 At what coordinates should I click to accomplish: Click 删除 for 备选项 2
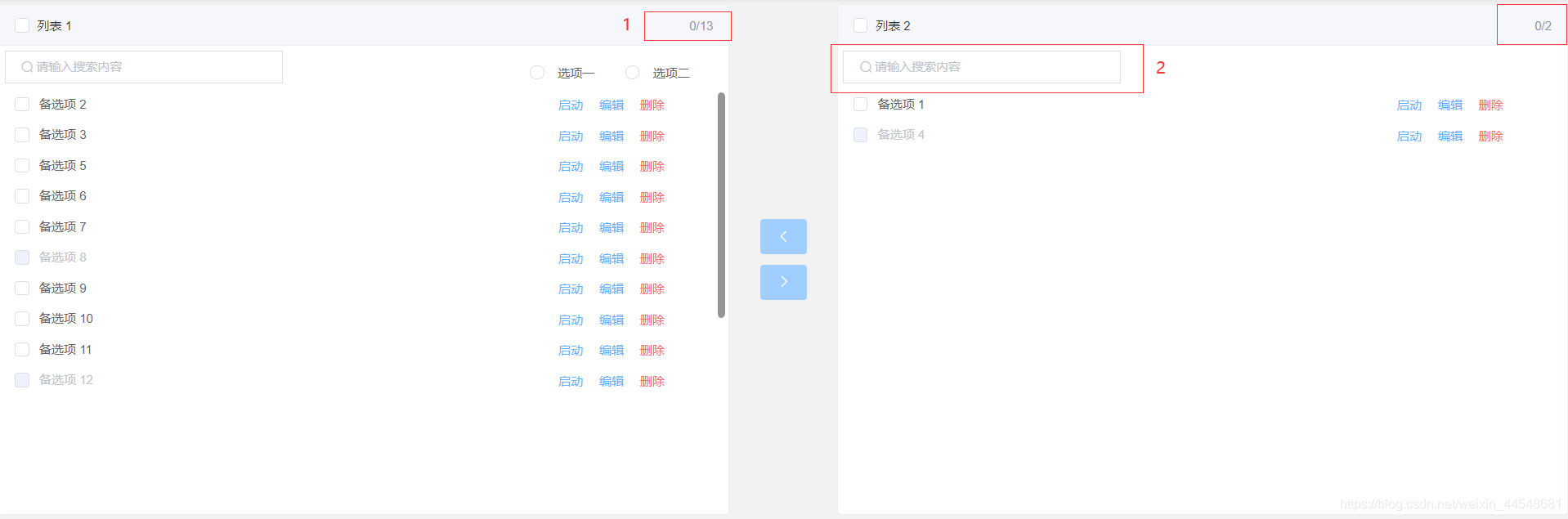[x=652, y=105]
